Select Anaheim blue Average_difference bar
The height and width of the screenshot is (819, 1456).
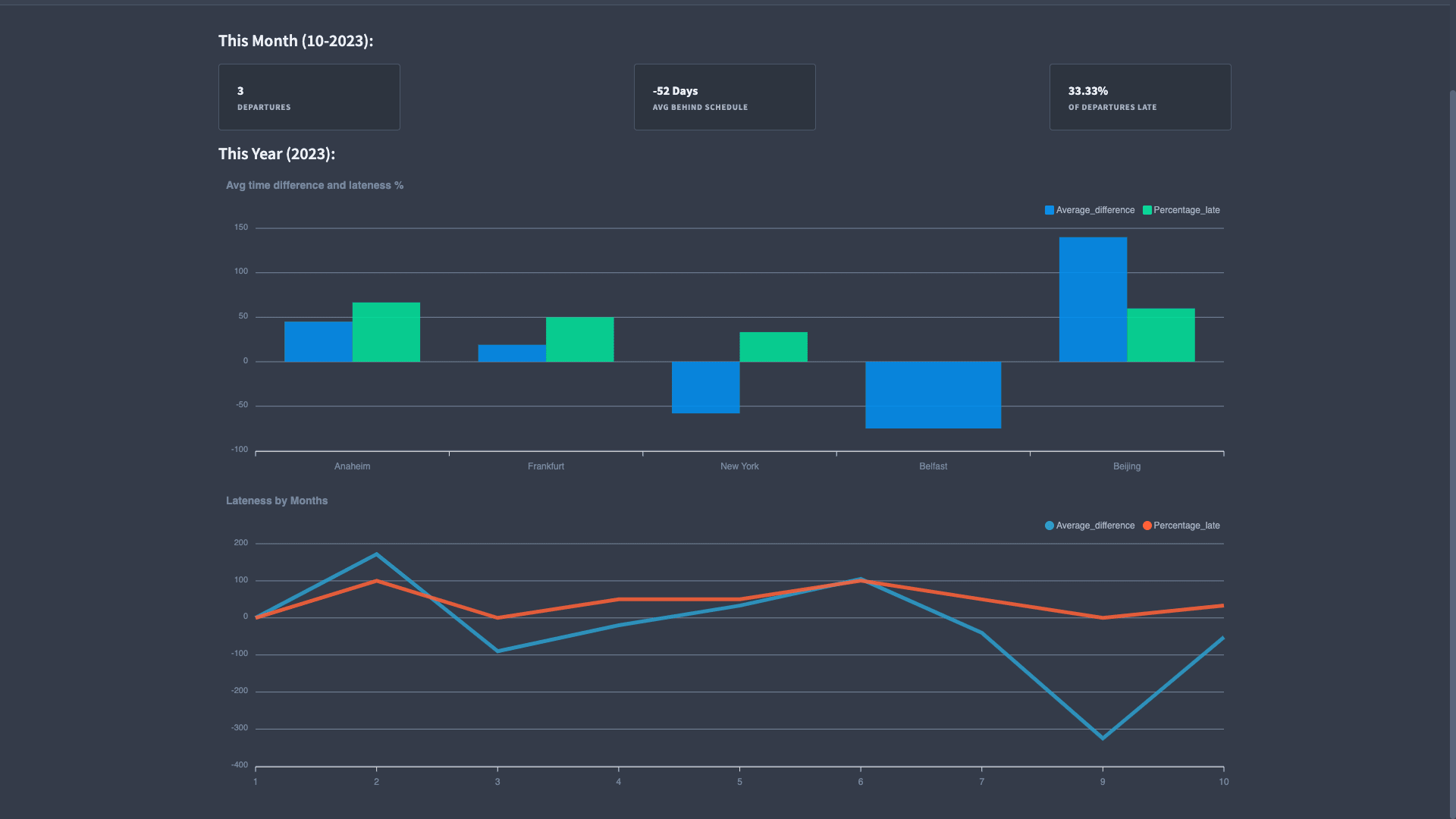pos(318,341)
